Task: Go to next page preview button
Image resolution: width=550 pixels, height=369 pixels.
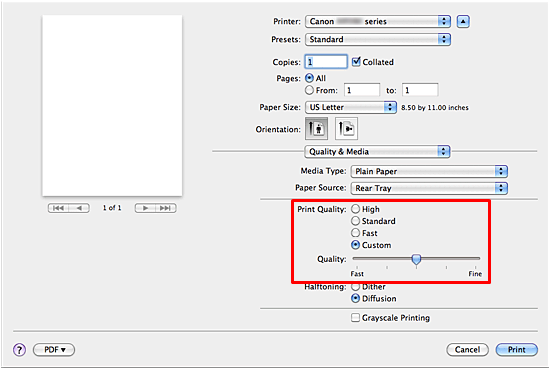Action: 145,208
